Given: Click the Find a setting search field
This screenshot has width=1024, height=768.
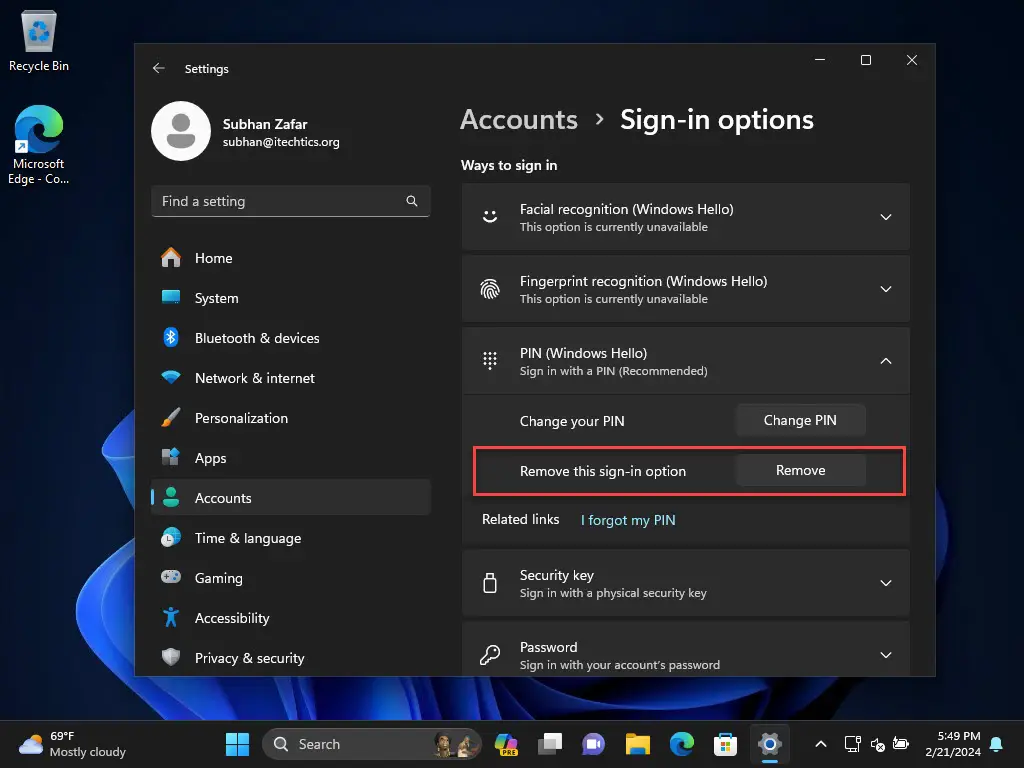Looking at the screenshot, I should click(x=291, y=201).
